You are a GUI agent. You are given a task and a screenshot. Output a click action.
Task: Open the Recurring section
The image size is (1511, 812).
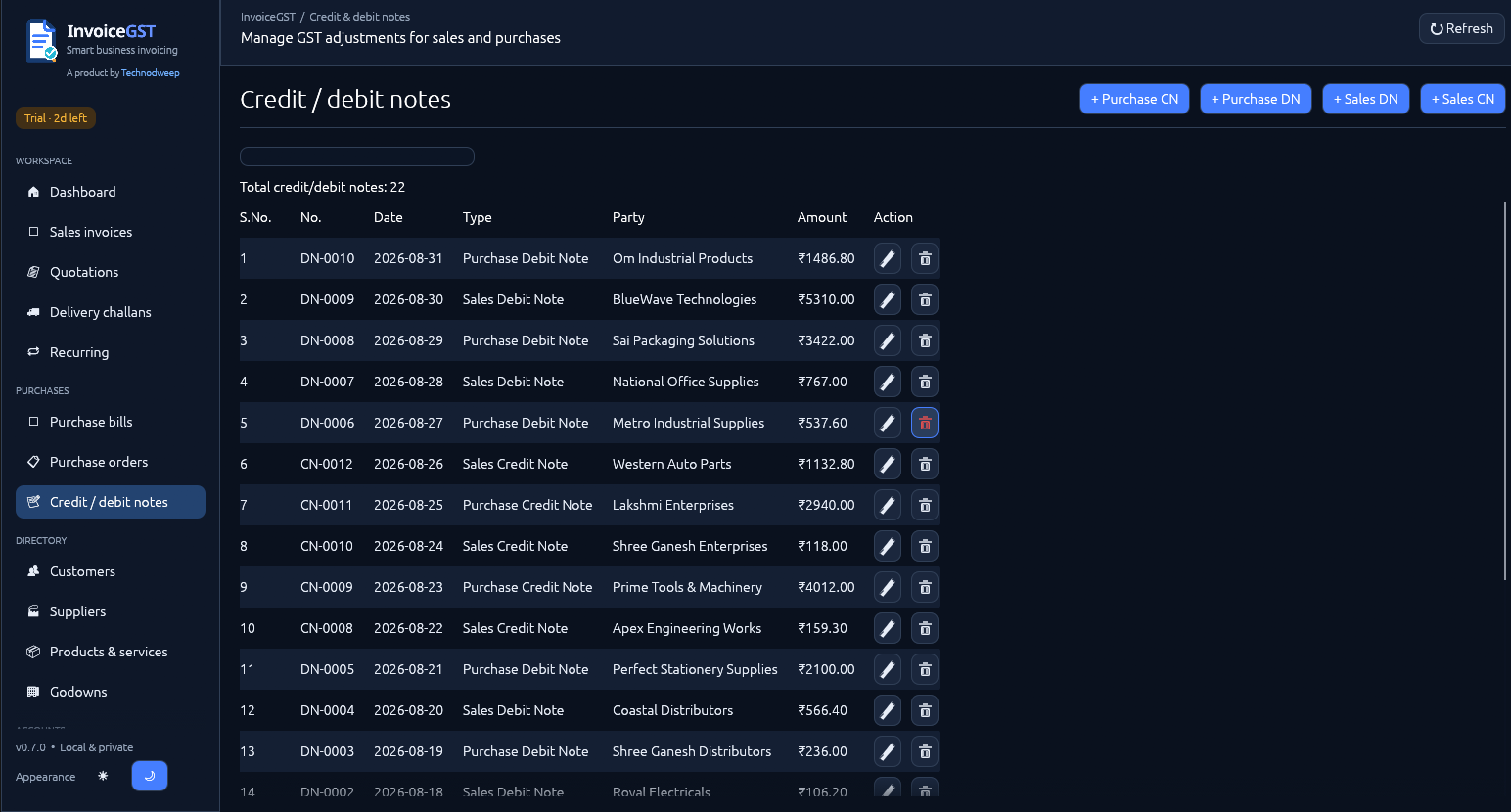(111, 352)
